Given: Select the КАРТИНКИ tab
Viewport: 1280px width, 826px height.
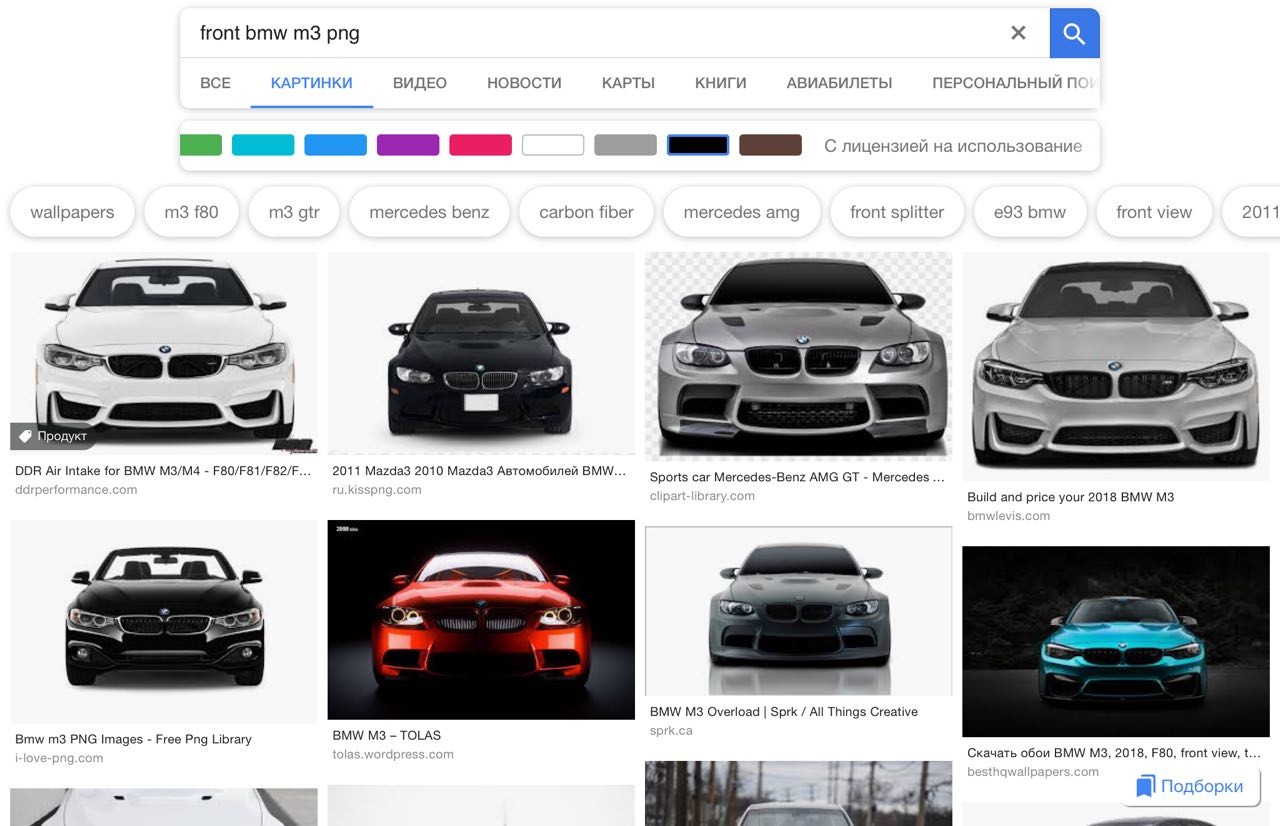Looking at the screenshot, I should [311, 83].
